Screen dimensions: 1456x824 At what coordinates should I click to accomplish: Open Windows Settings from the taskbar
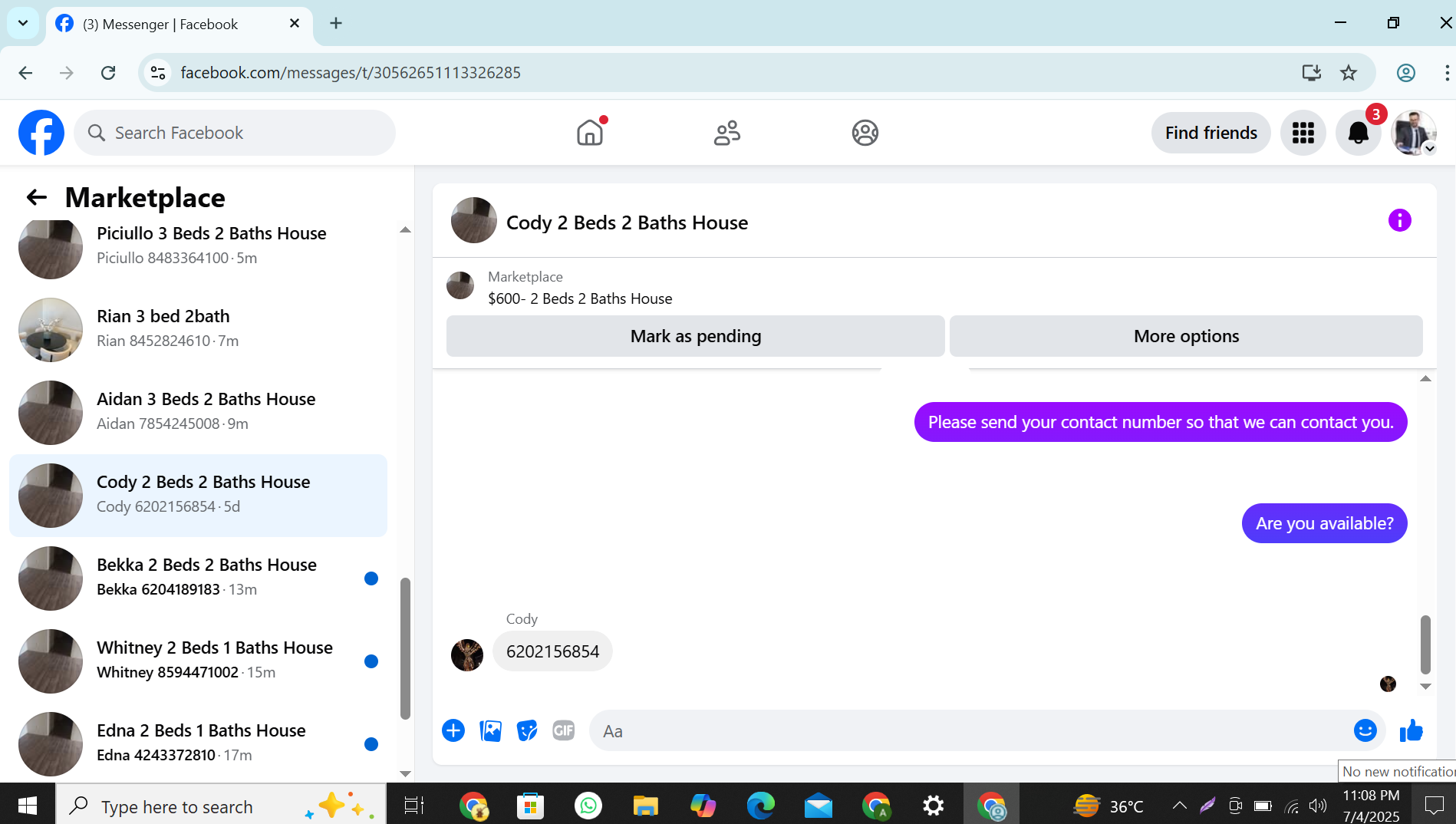(x=934, y=806)
